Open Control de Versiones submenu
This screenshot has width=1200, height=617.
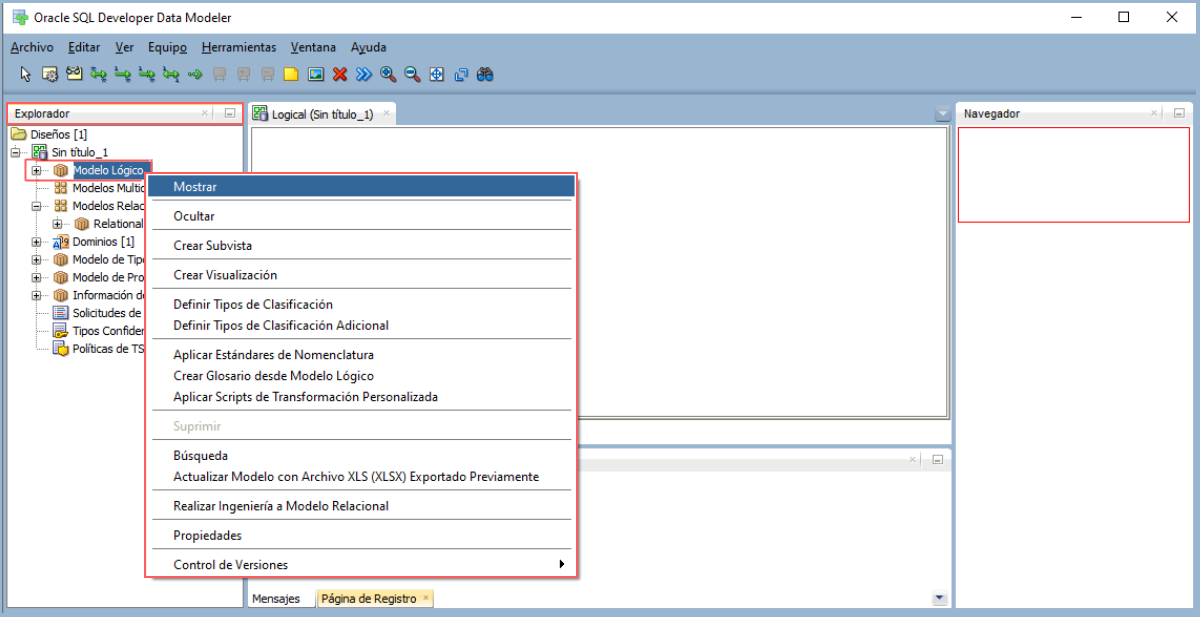click(361, 565)
